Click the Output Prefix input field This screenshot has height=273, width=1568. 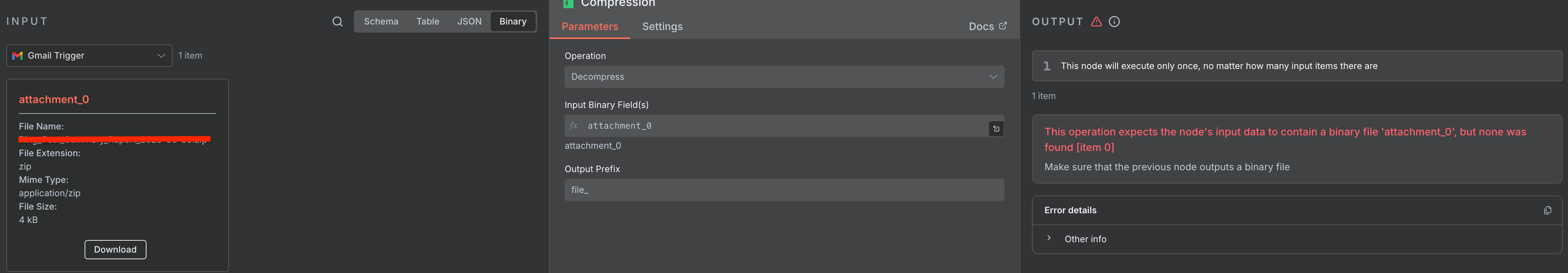coord(784,190)
